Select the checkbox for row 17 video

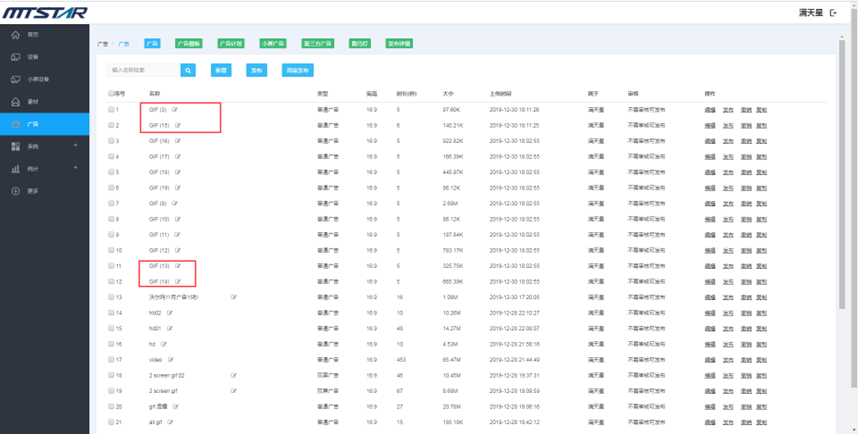tap(111, 359)
